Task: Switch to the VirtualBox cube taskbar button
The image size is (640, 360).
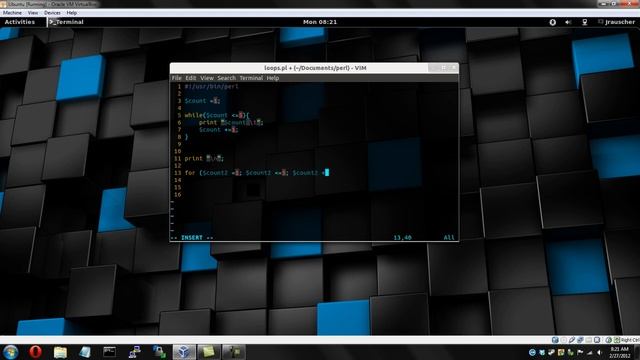Action: [184, 352]
